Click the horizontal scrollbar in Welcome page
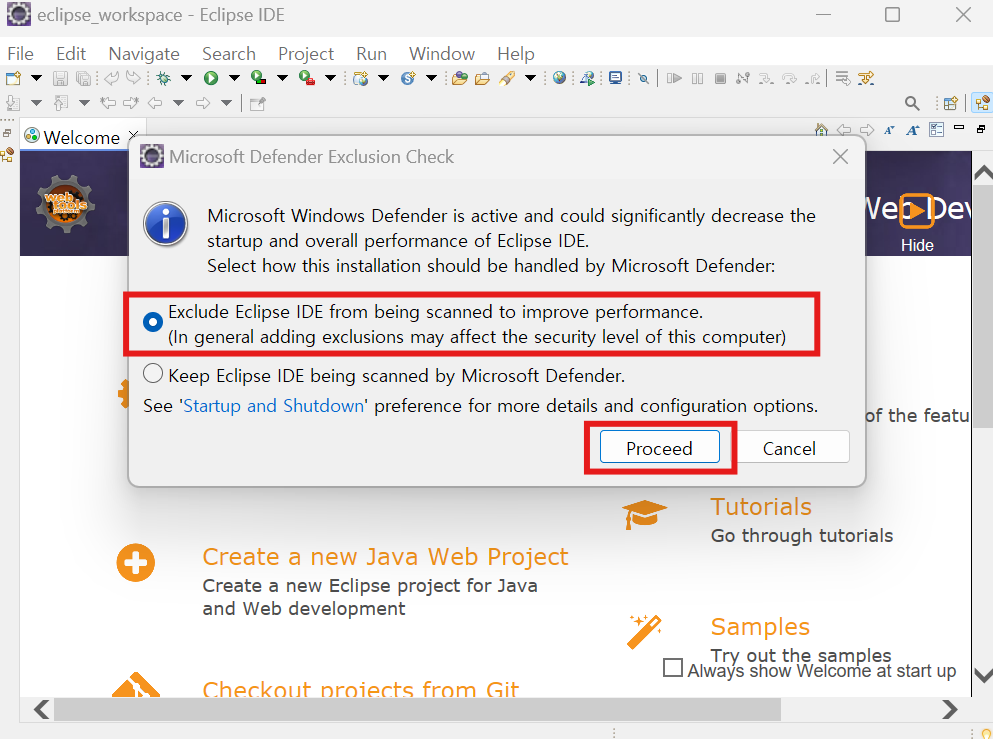 pyautogui.click(x=417, y=709)
